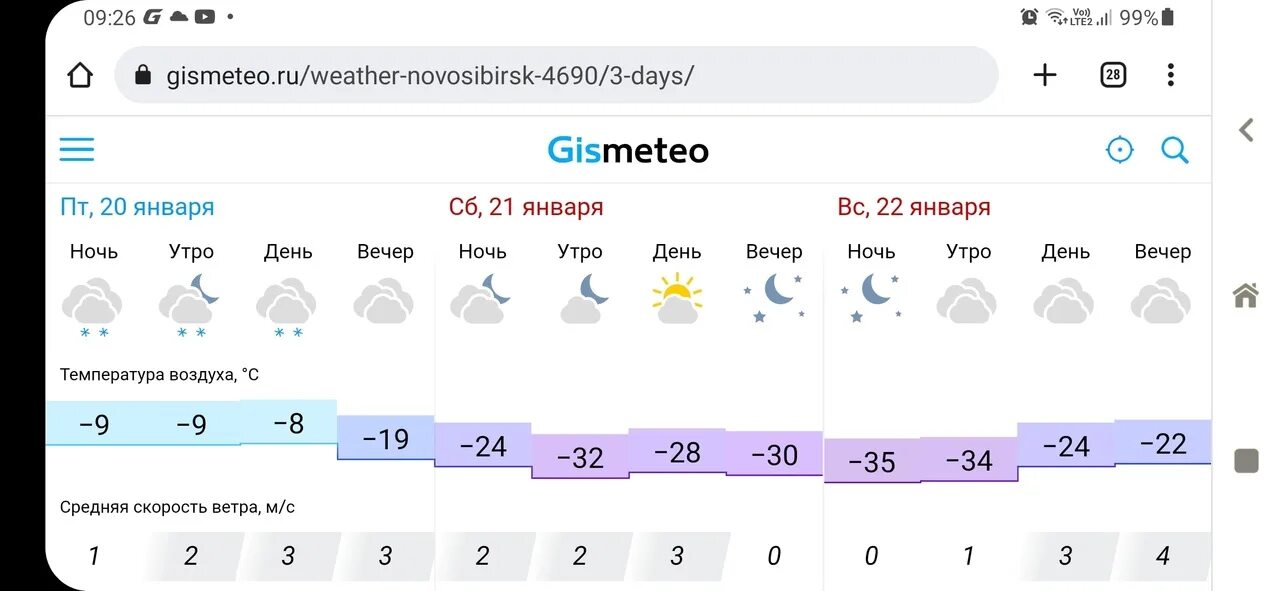Open a new browser tab with plus

coord(1045,75)
